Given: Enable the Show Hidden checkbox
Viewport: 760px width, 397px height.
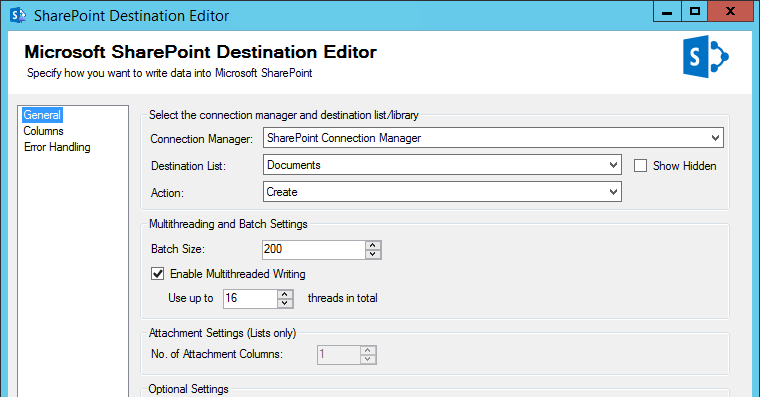Looking at the screenshot, I should (640, 166).
